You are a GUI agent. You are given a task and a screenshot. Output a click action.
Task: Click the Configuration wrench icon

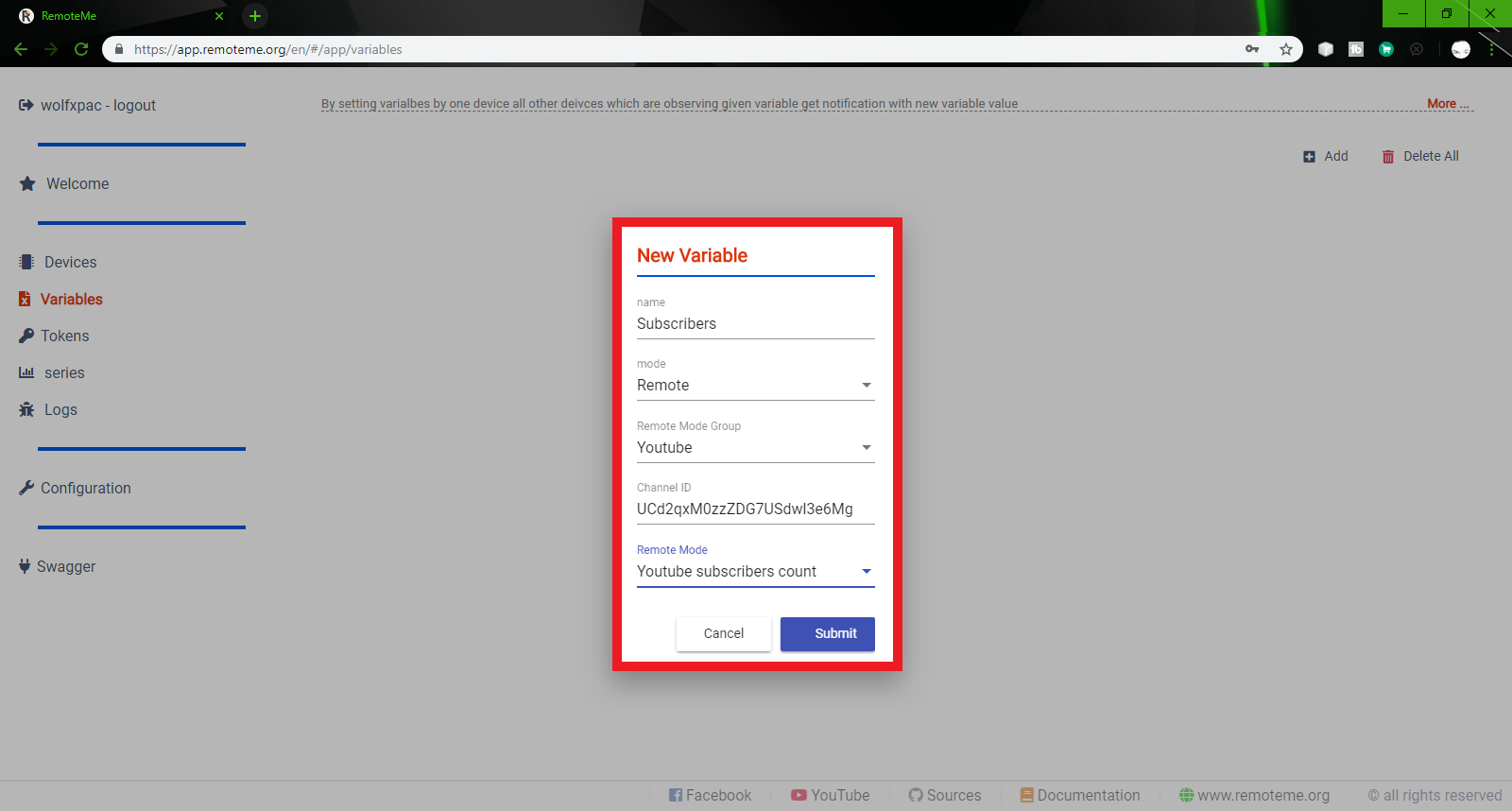coord(26,488)
